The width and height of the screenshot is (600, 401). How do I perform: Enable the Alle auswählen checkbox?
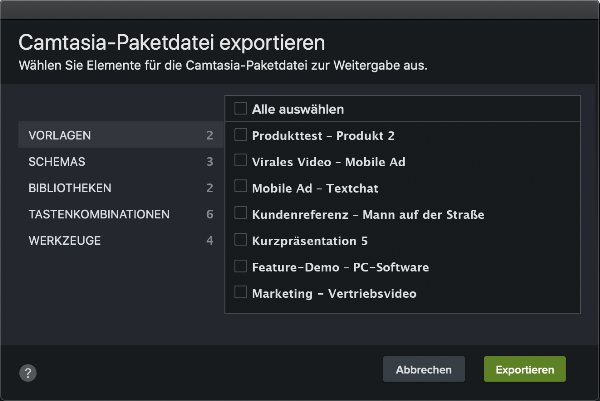[240, 109]
